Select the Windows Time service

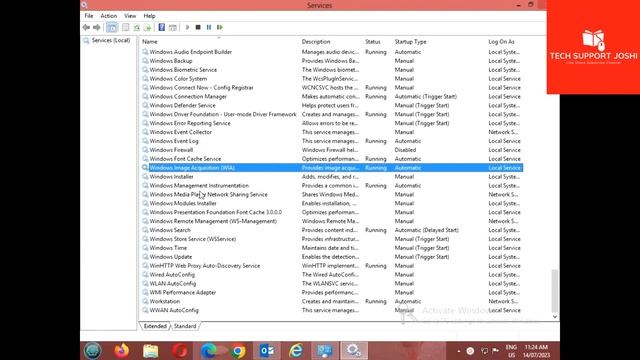[168, 248]
